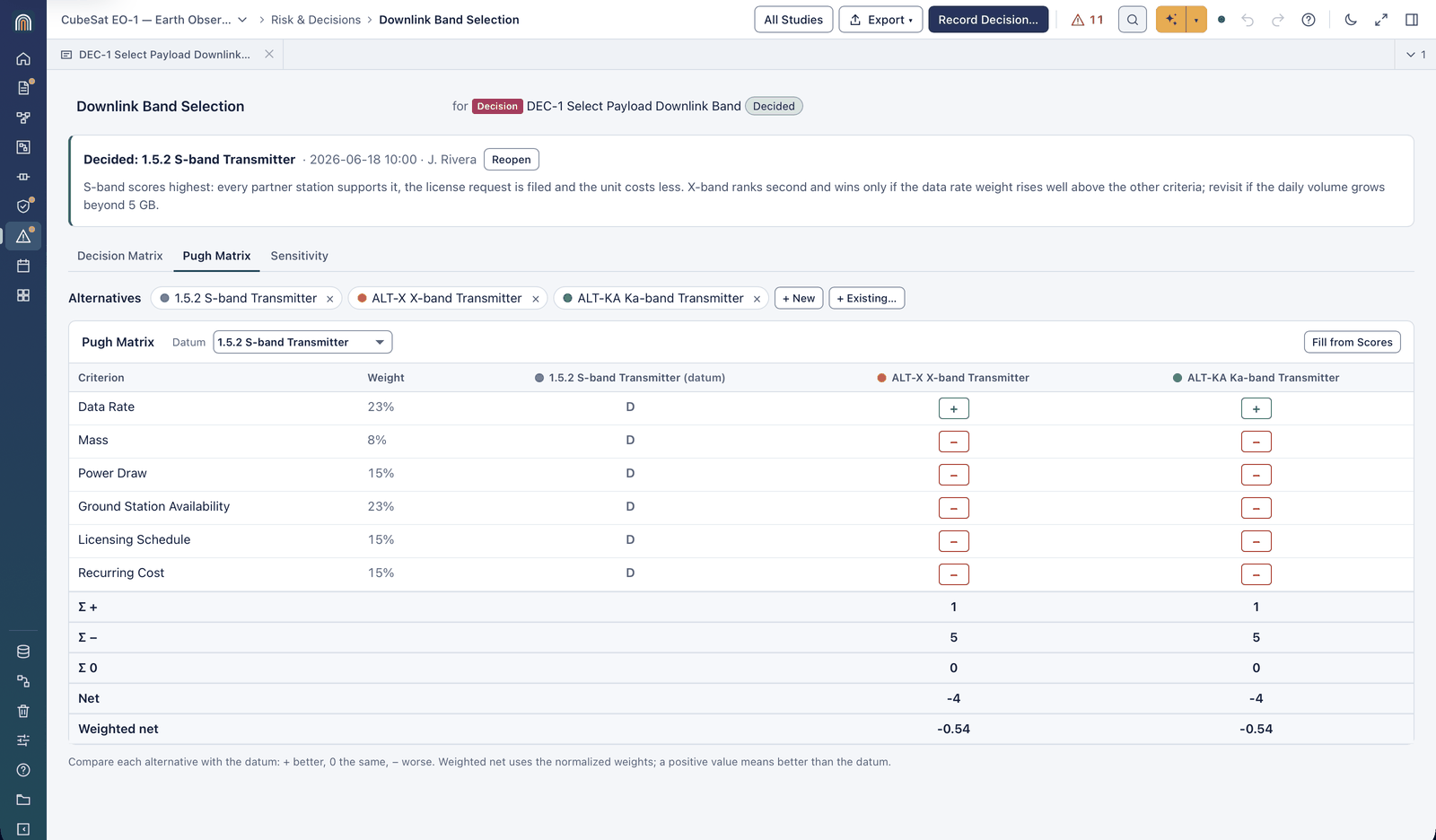This screenshot has height=840, width=1436.
Task: Click the All Studies button
Action: tap(793, 20)
